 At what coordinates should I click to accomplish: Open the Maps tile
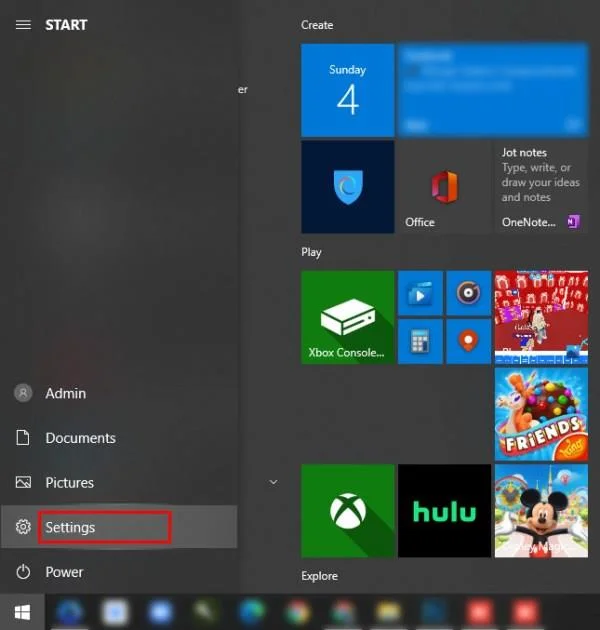coord(469,342)
